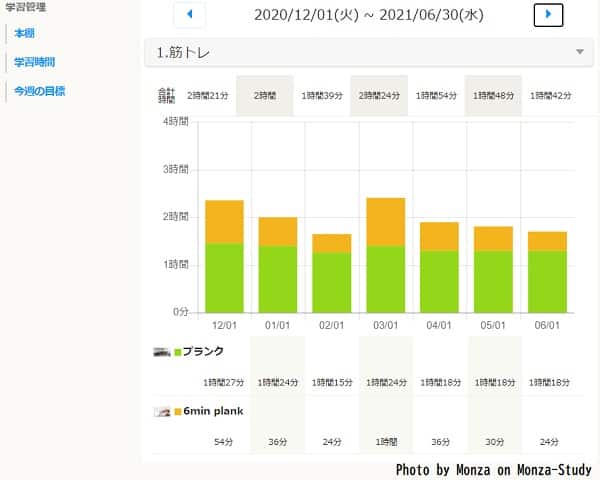Viewport: 600px width, 480px height.
Task: Open the プランク book thumbnail image
Action: [162, 352]
